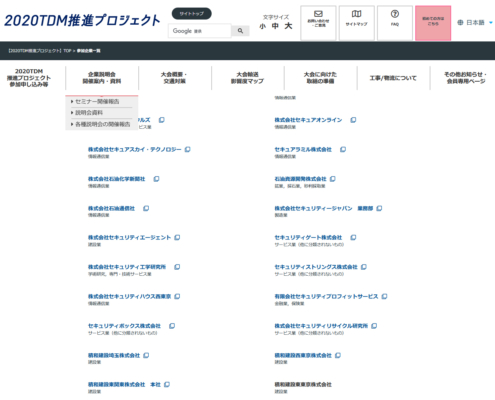The width and height of the screenshot is (495, 400).
Task: Click the pink first-time visitors button
Action: 433,23
